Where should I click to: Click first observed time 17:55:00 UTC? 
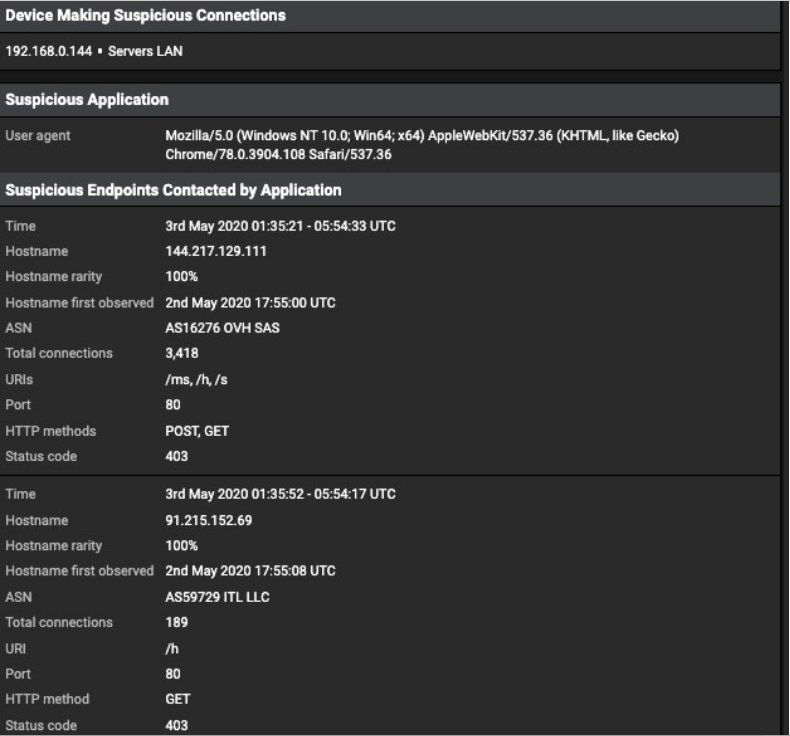[x=250, y=302]
